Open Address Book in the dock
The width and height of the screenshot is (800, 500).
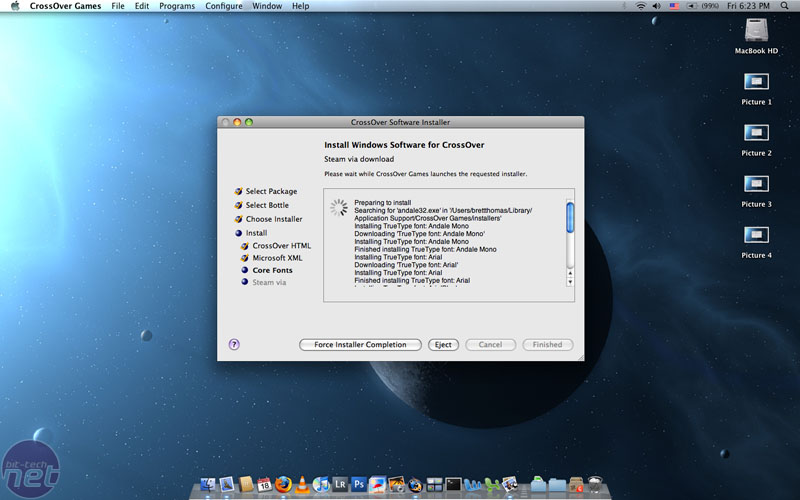246,484
